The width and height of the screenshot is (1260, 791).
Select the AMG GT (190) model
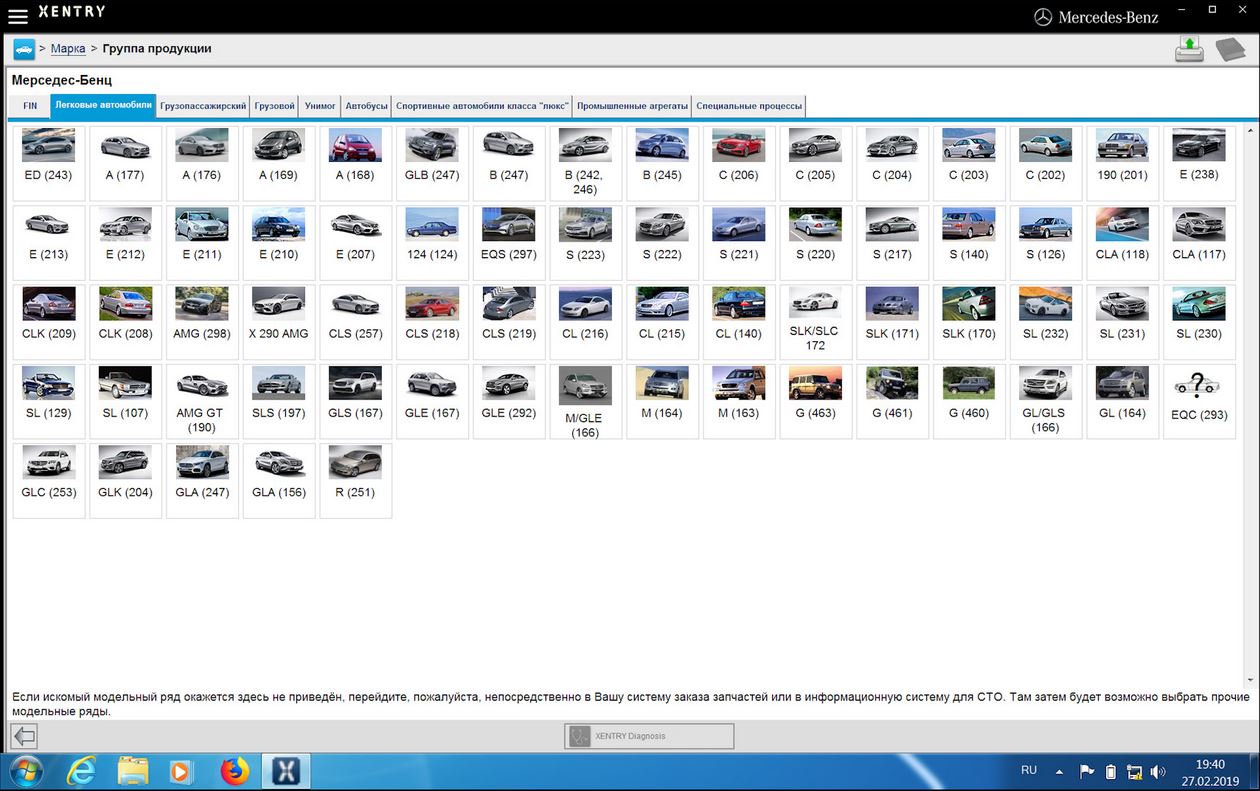point(202,400)
